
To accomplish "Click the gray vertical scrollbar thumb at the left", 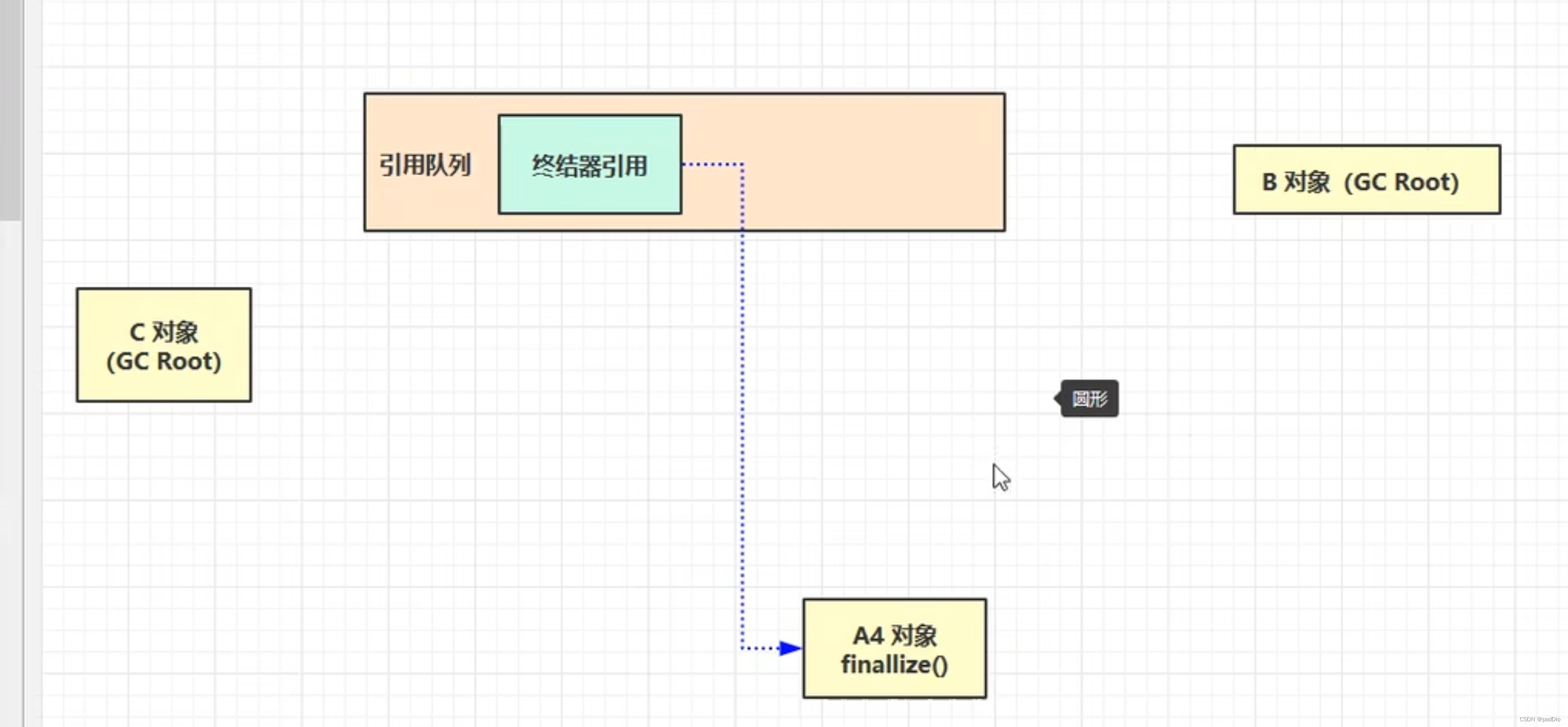I will [x=10, y=109].
